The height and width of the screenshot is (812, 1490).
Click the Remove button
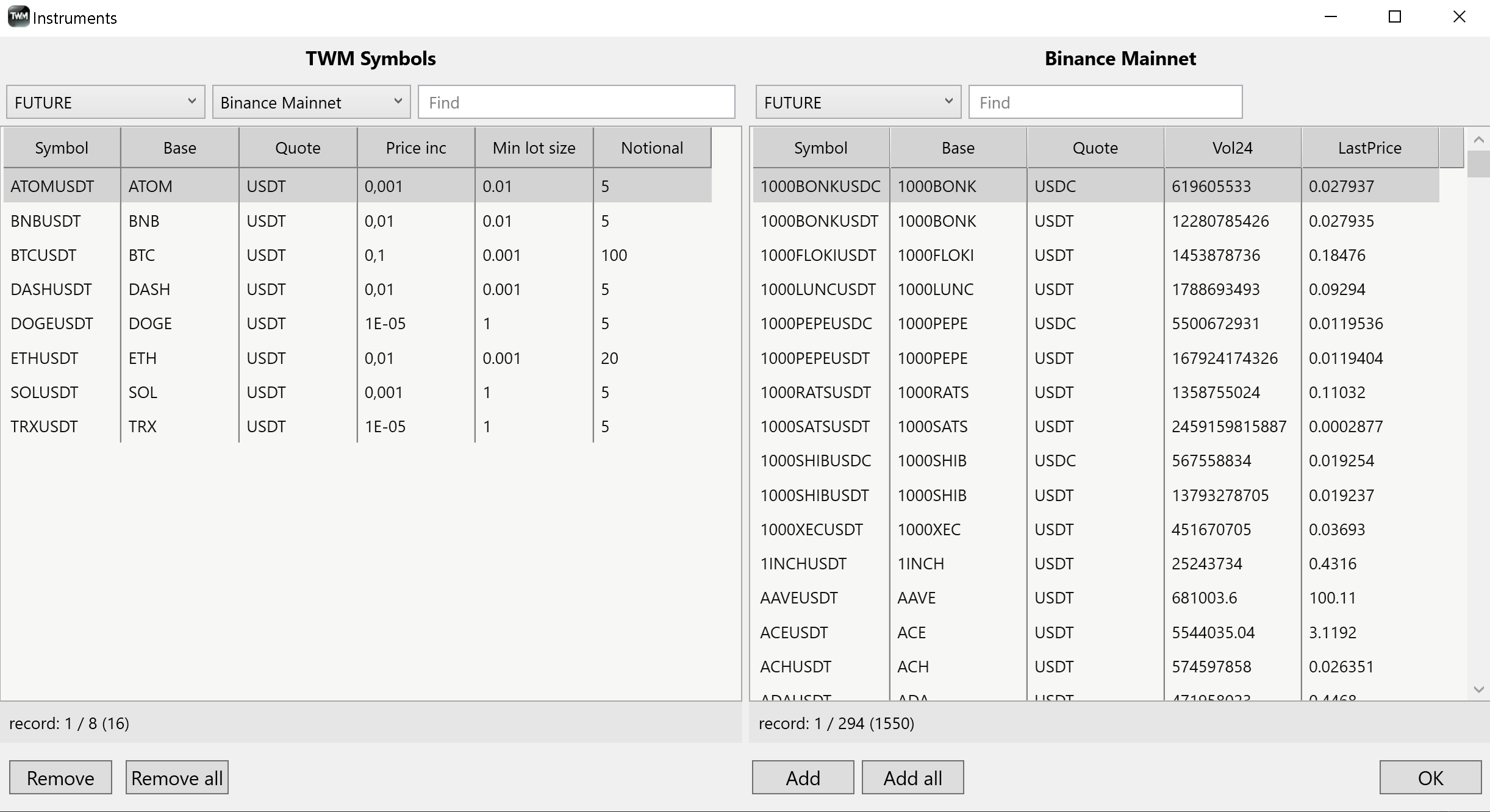click(x=60, y=777)
